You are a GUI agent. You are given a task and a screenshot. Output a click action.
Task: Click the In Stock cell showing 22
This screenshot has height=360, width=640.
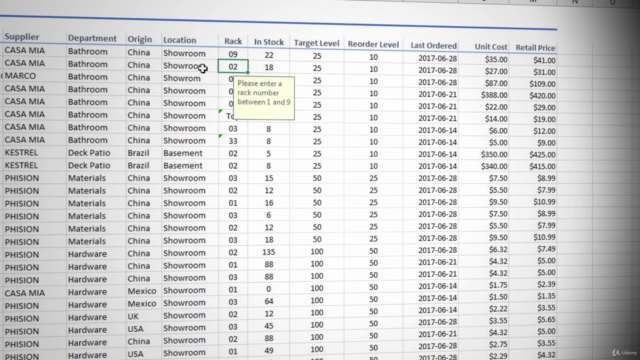(x=269, y=55)
